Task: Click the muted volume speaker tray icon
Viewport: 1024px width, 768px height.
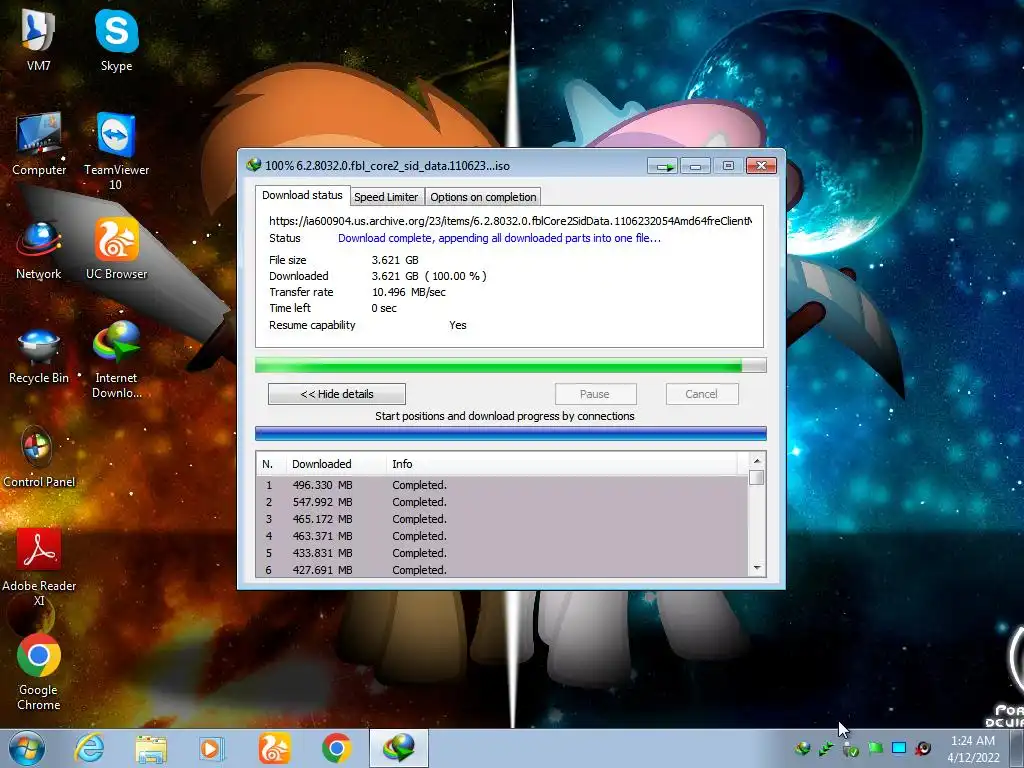Action: (923, 748)
